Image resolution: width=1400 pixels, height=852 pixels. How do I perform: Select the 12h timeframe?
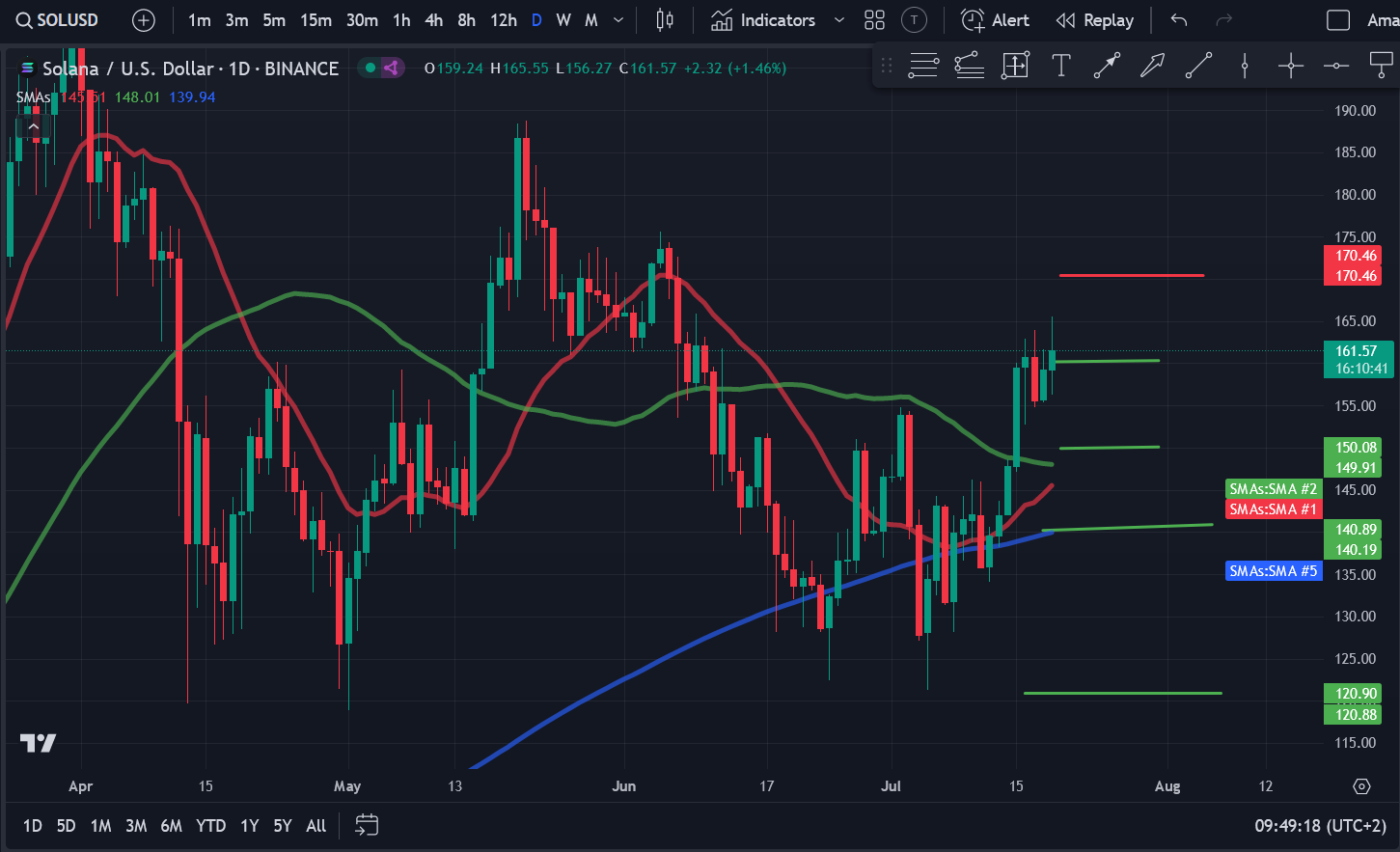[504, 19]
